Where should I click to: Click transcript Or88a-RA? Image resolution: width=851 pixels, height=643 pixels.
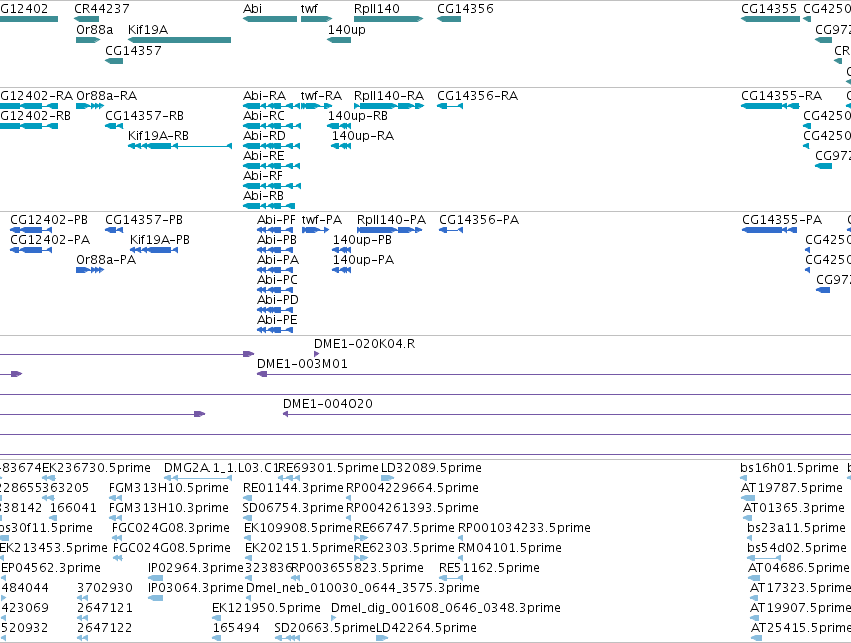click(x=107, y=96)
